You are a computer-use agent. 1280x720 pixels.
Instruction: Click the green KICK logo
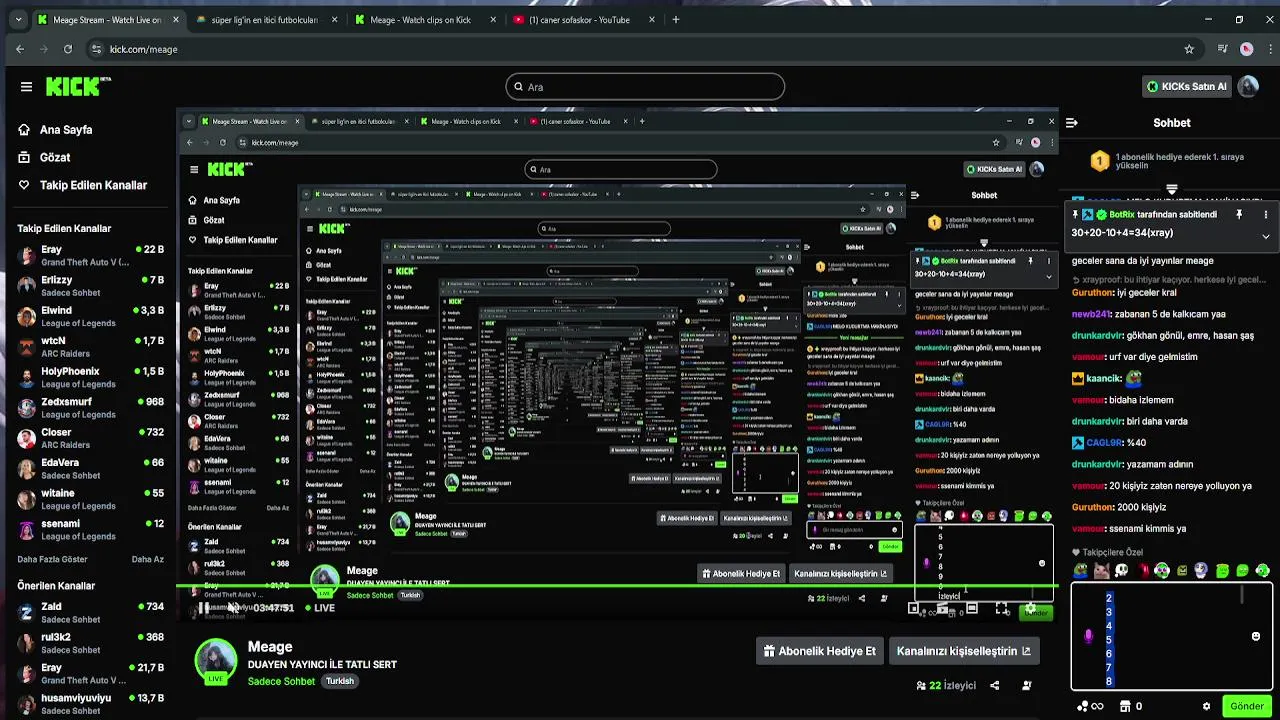coord(76,87)
